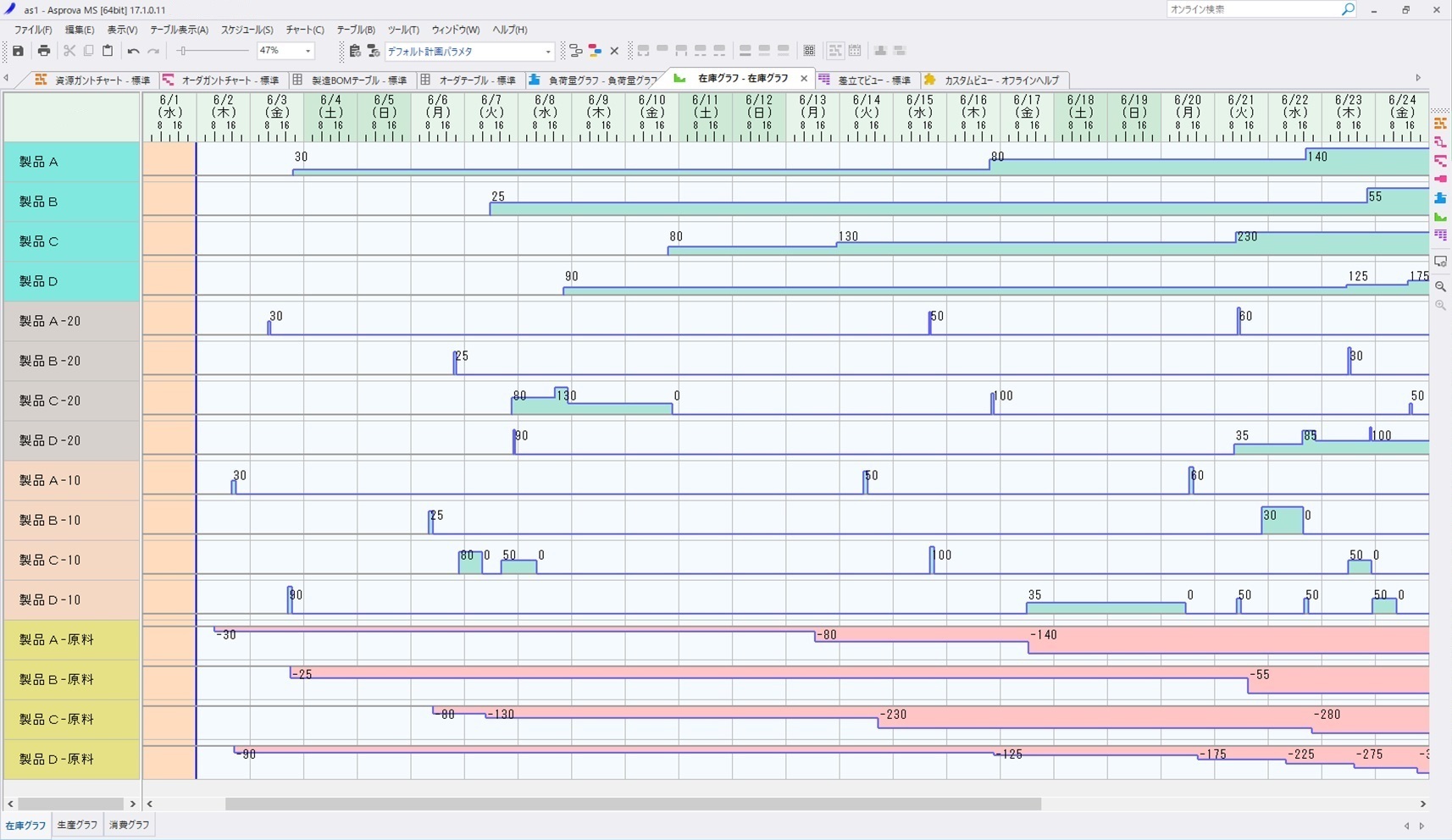Screen dimensions: 1452x840
Task: Click the Undo arrow icon
Action: 133,51
